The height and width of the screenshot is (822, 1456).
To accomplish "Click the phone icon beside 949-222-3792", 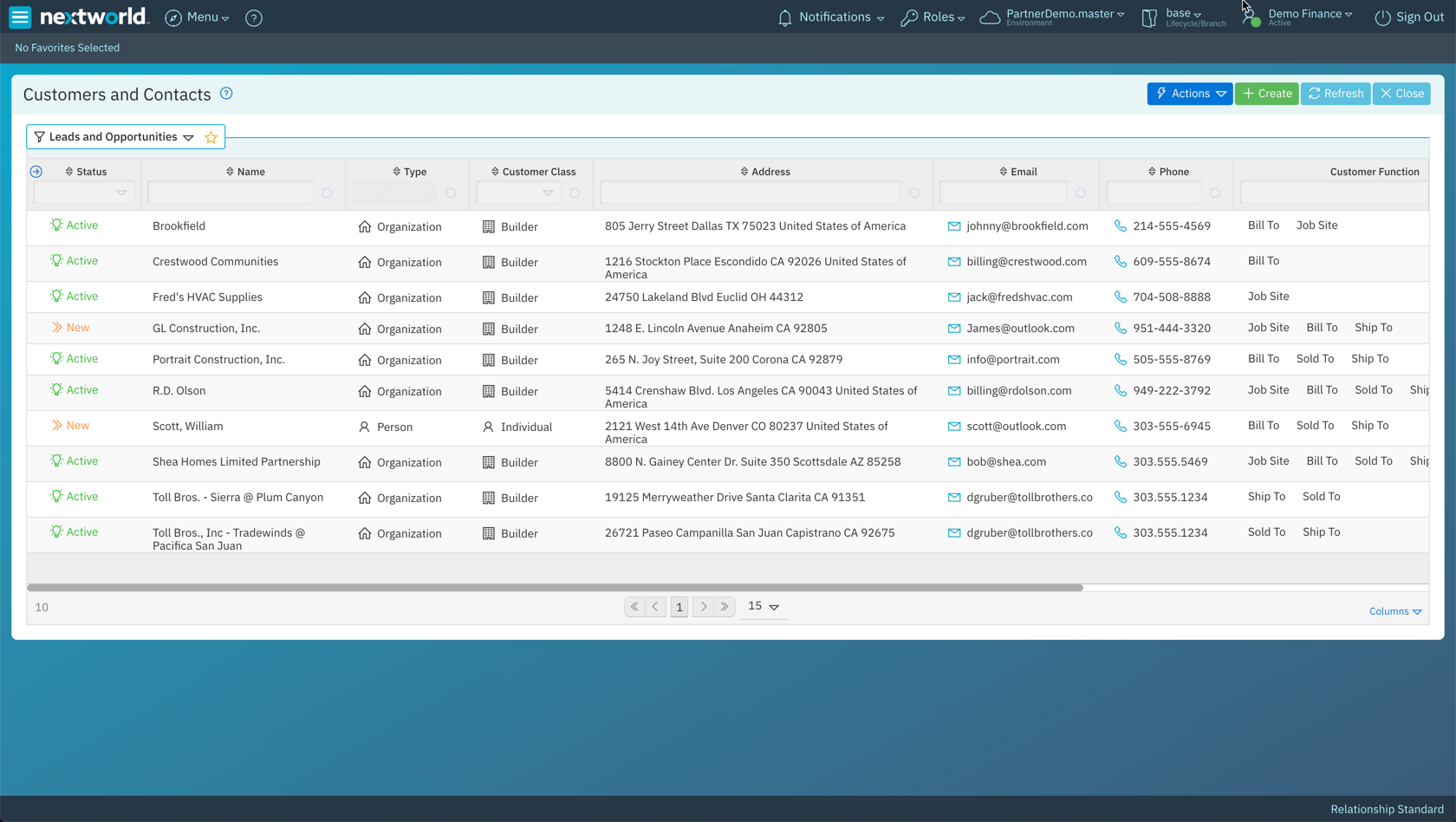I will click(1121, 390).
